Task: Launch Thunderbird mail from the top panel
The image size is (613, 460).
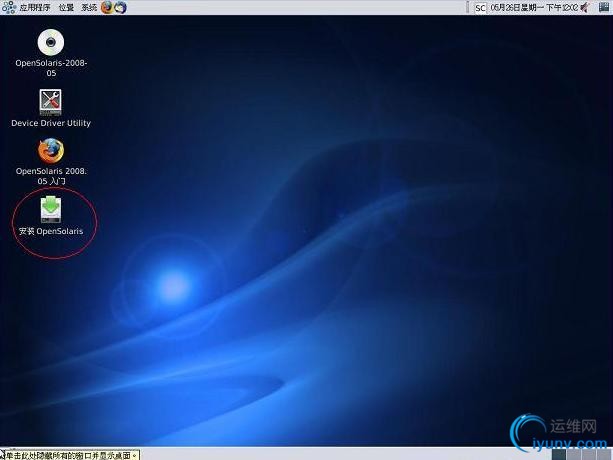Action: (x=120, y=7)
